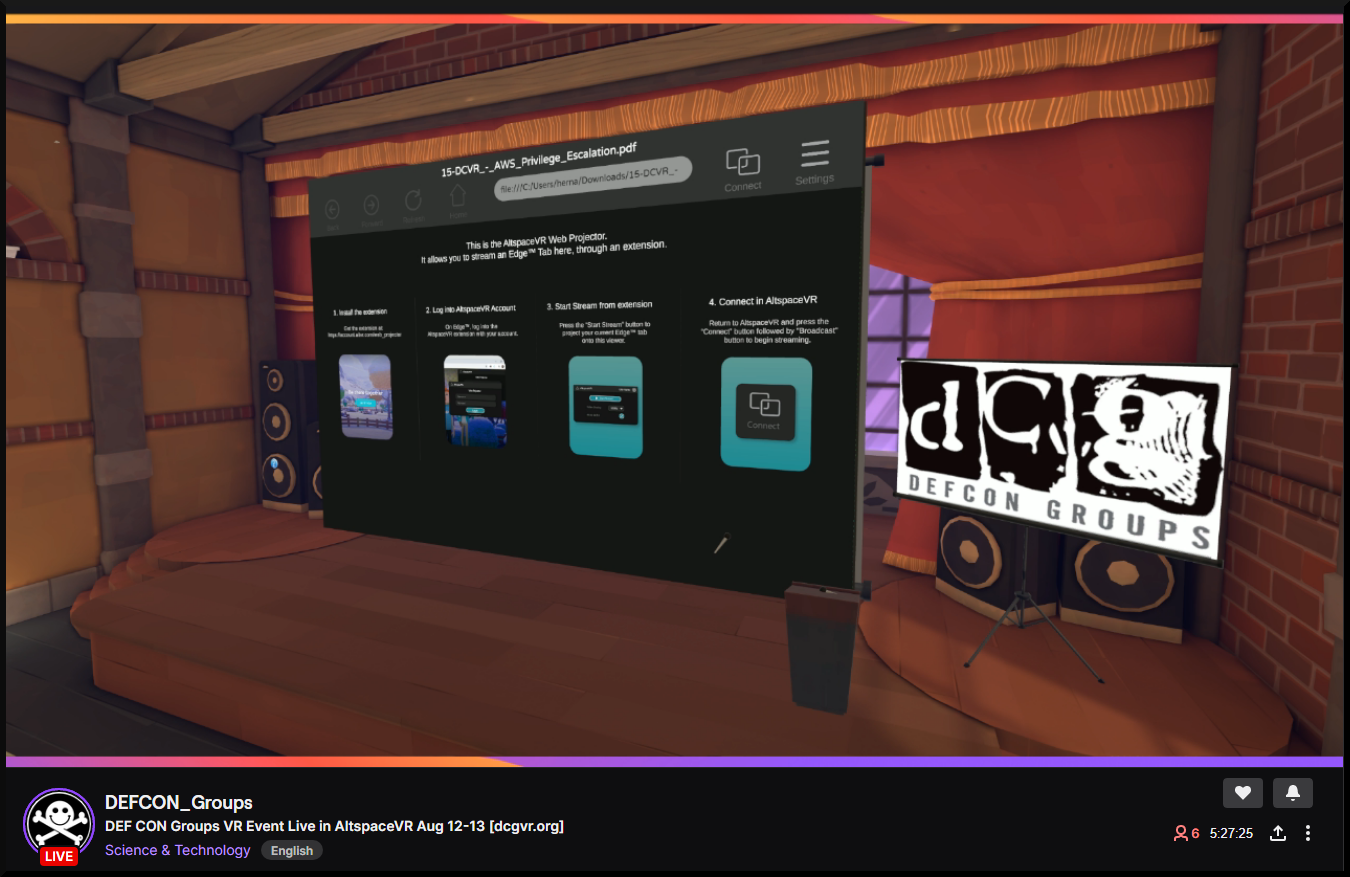Open the DEFCON_Groups channel name link
The image size is (1350, 877).
tap(178, 802)
